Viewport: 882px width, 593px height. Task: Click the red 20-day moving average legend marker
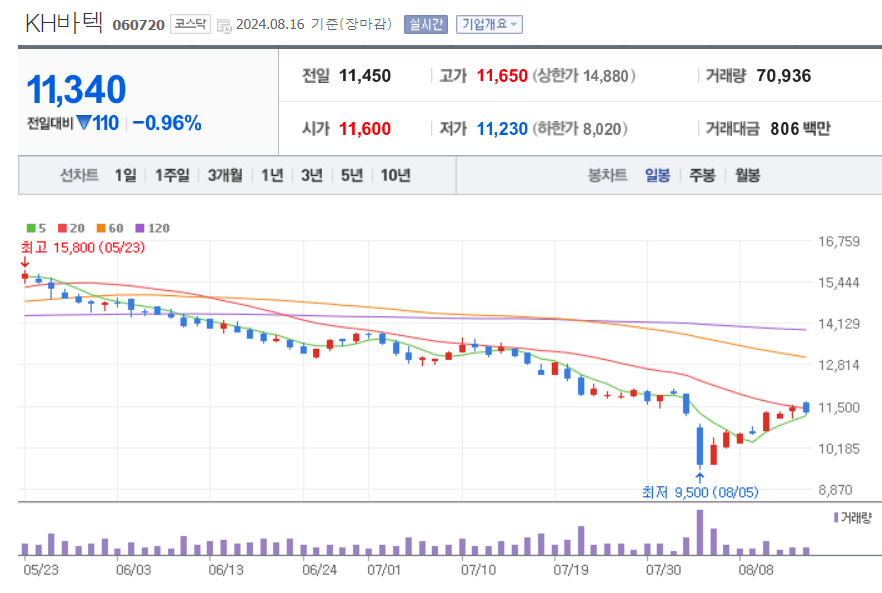tap(61, 228)
